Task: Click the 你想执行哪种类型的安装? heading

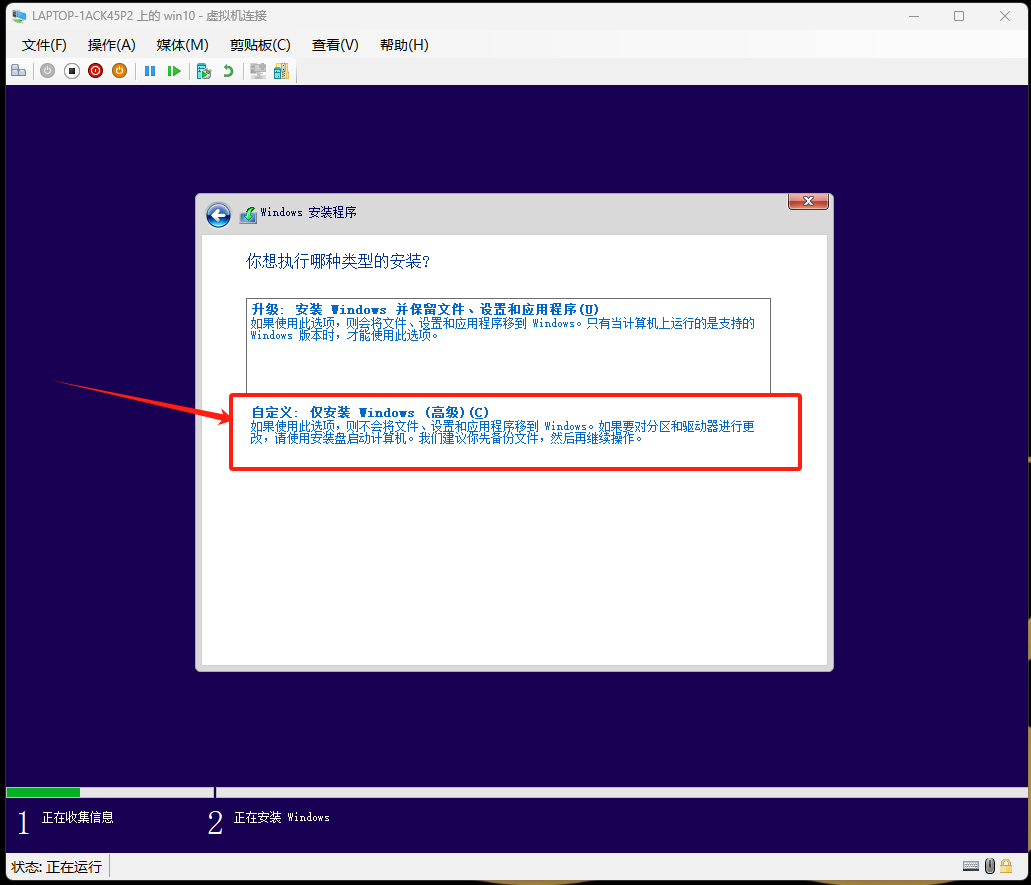Action: coord(338,262)
